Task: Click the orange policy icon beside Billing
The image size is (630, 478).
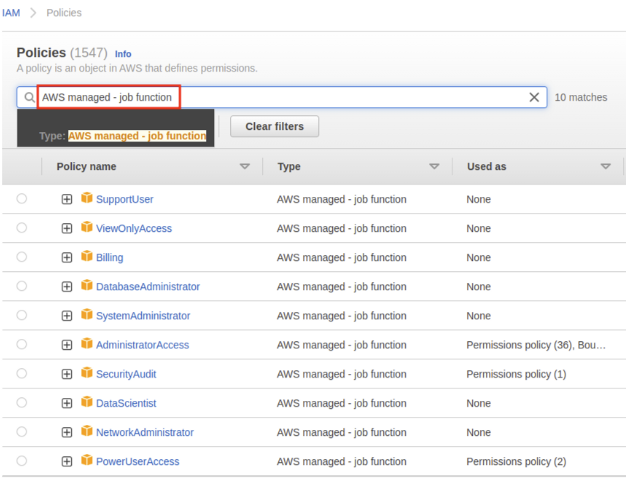Action: 87,257
